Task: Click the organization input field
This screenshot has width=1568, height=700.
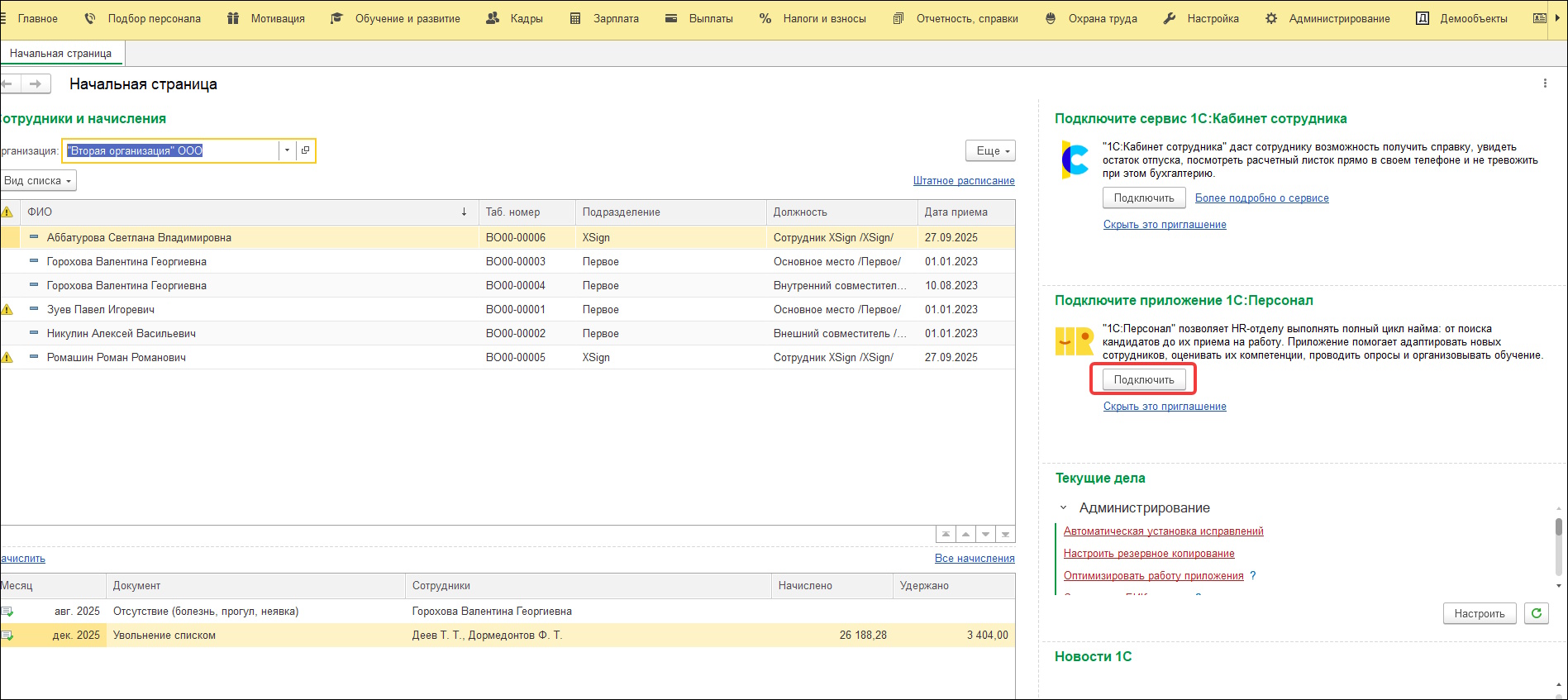Action: [x=171, y=150]
